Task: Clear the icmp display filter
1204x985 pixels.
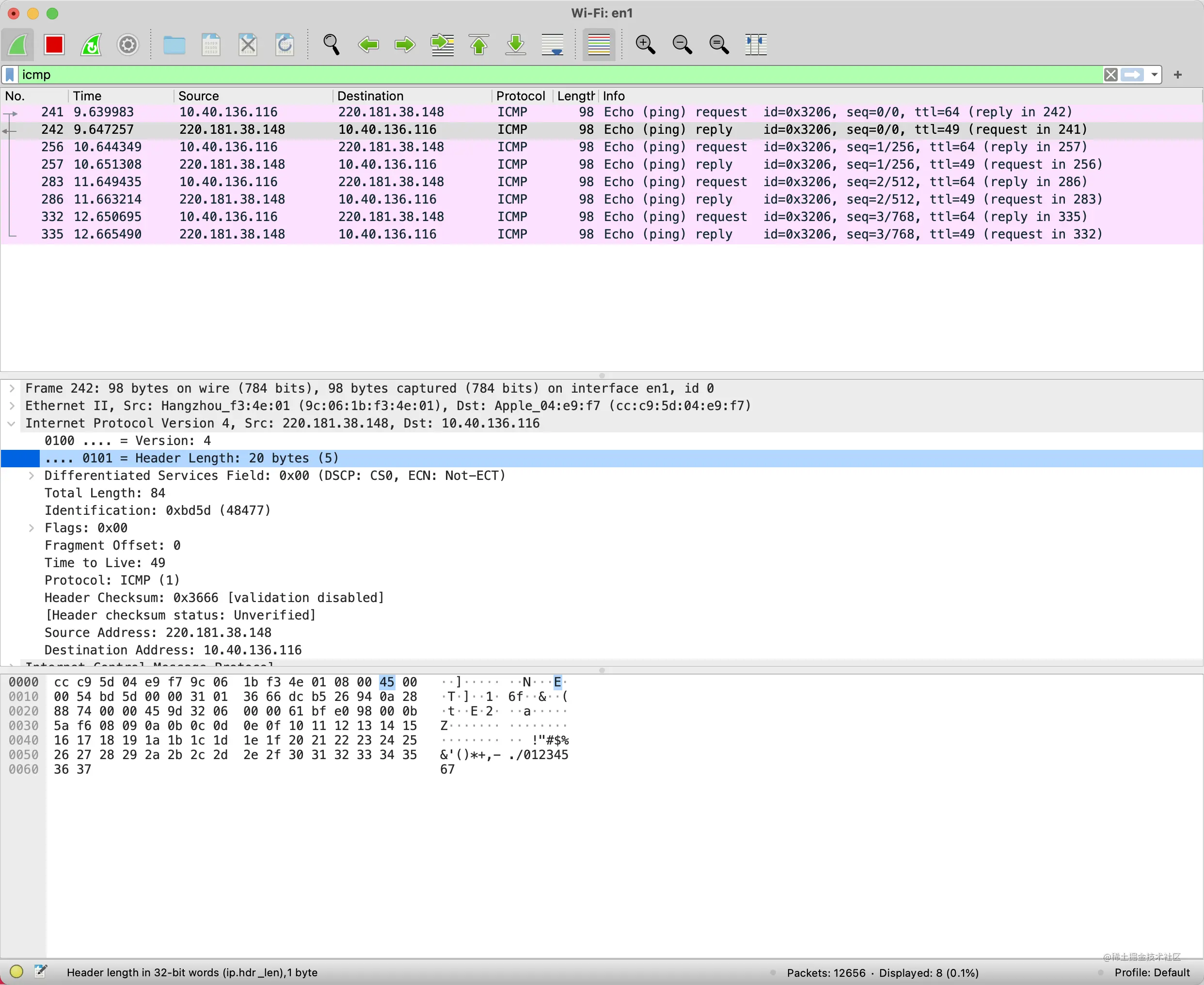Action: [x=1111, y=75]
